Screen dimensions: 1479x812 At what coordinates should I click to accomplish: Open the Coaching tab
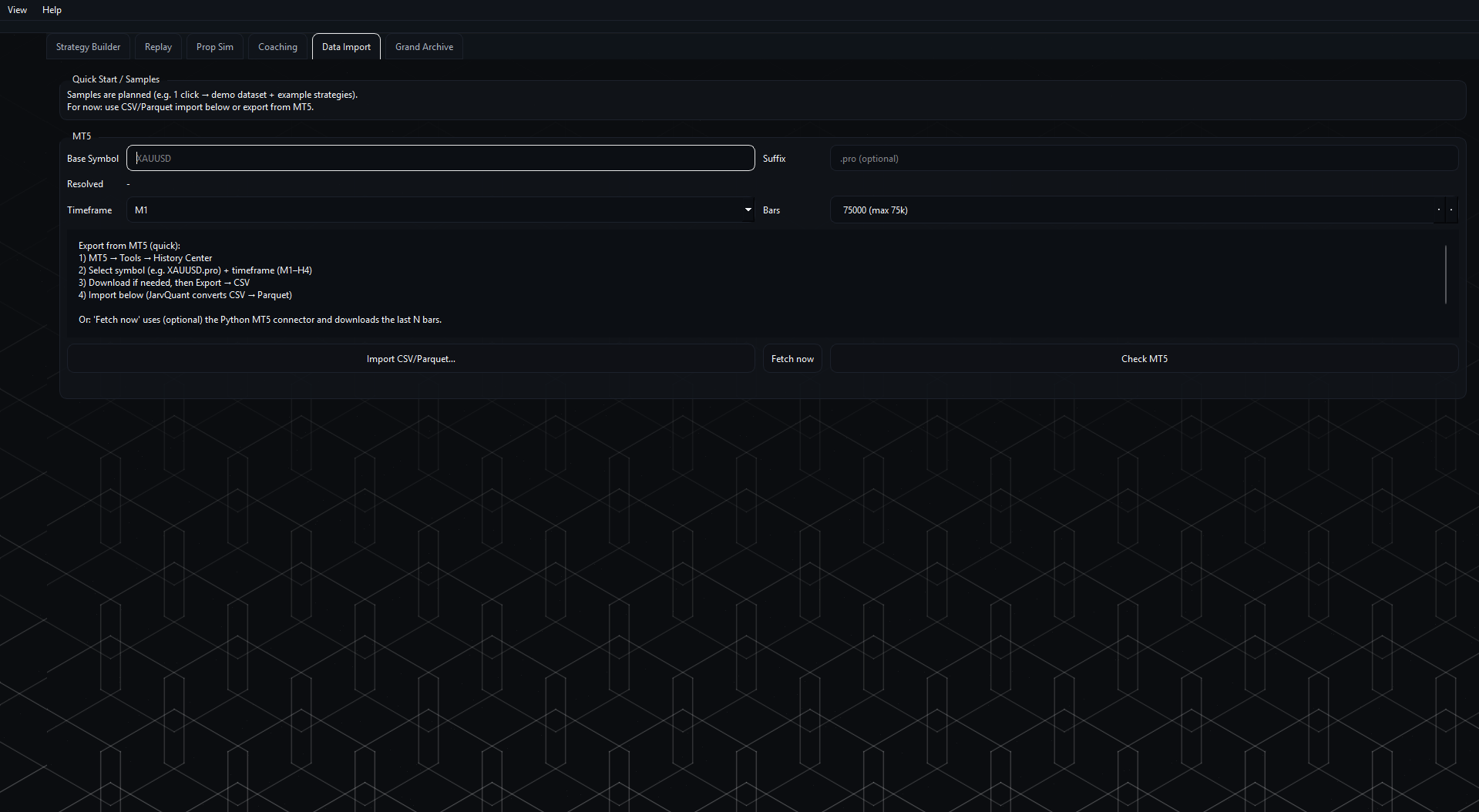pyautogui.click(x=277, y=47)
